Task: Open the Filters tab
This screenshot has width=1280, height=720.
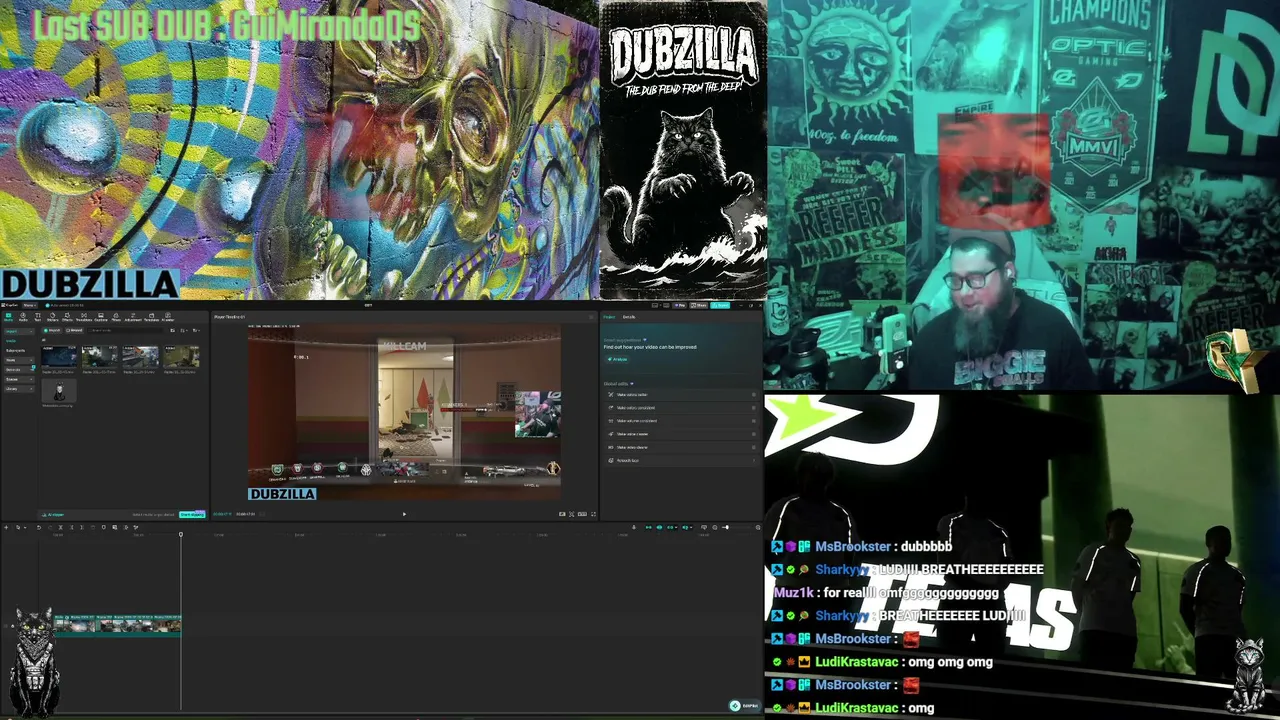Action: click(x=116, y=317)
